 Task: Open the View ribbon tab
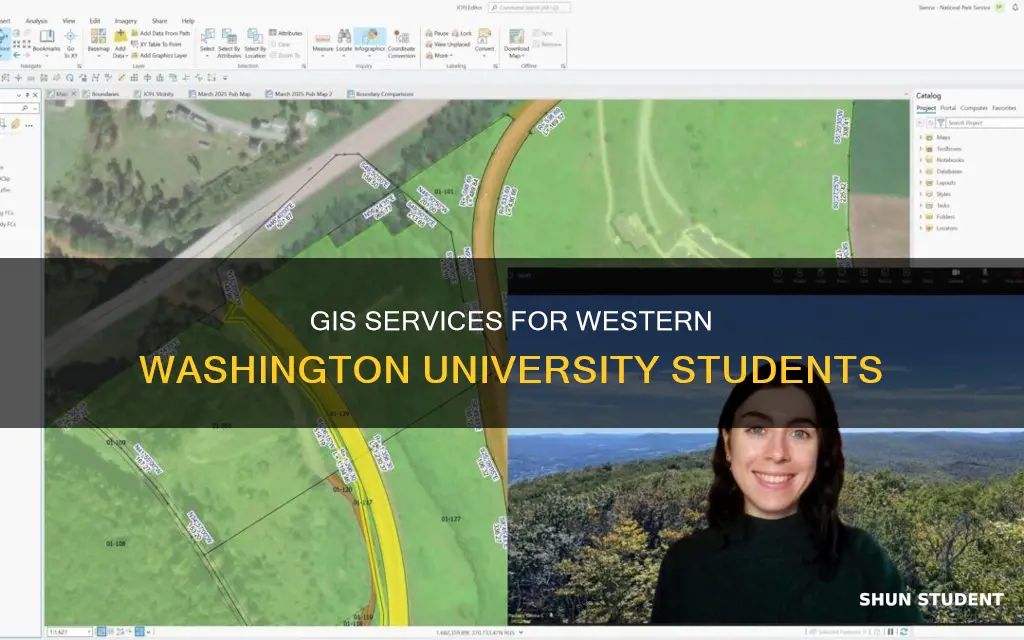[69, 21]
